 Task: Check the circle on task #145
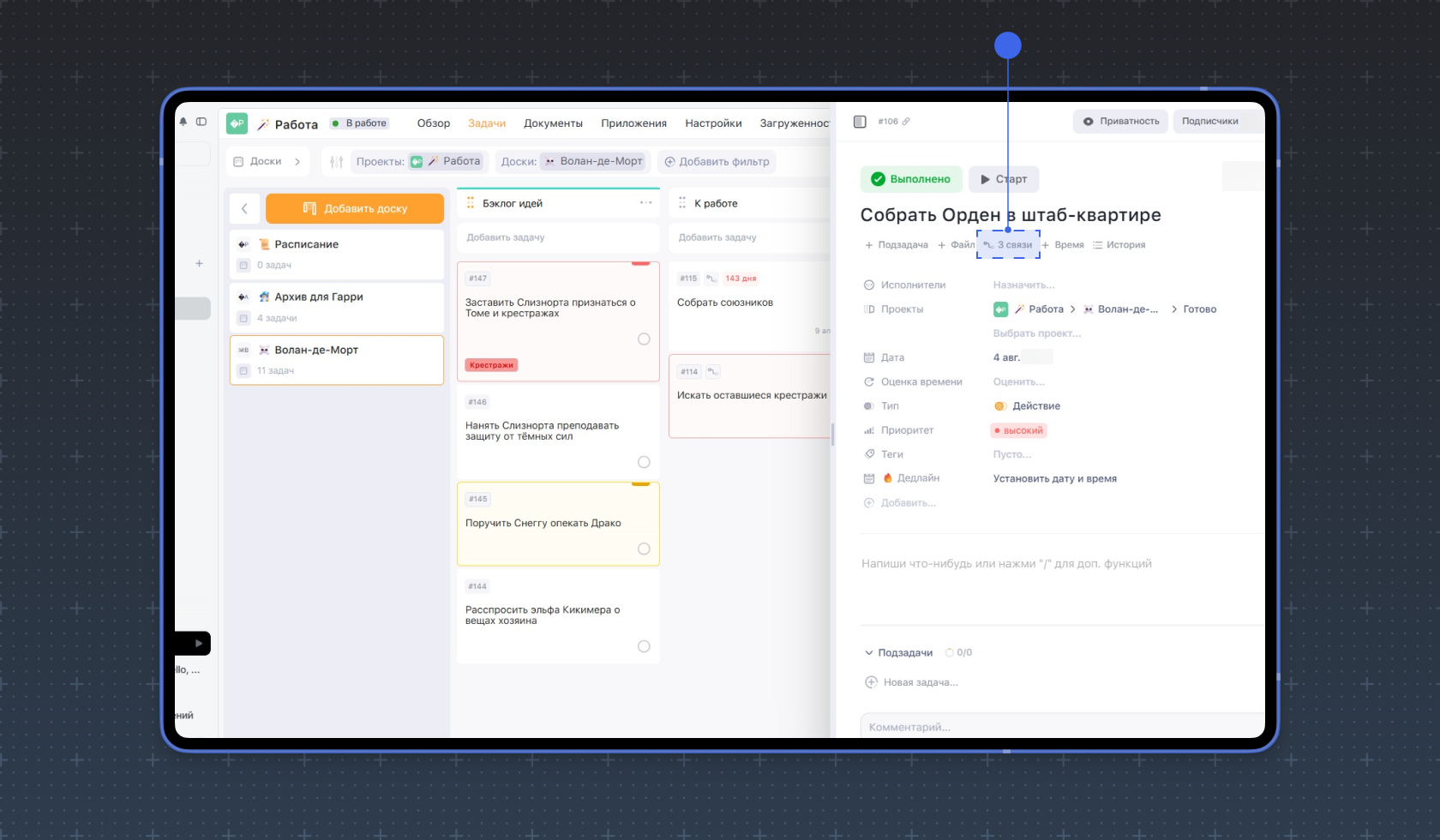(x=644, y=549)
